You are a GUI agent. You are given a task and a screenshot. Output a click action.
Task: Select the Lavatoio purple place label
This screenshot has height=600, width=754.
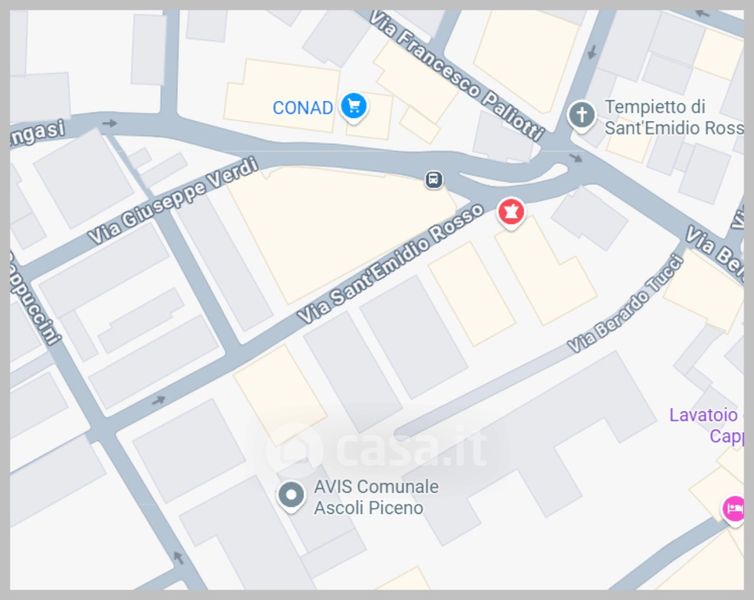click(706, 425)
